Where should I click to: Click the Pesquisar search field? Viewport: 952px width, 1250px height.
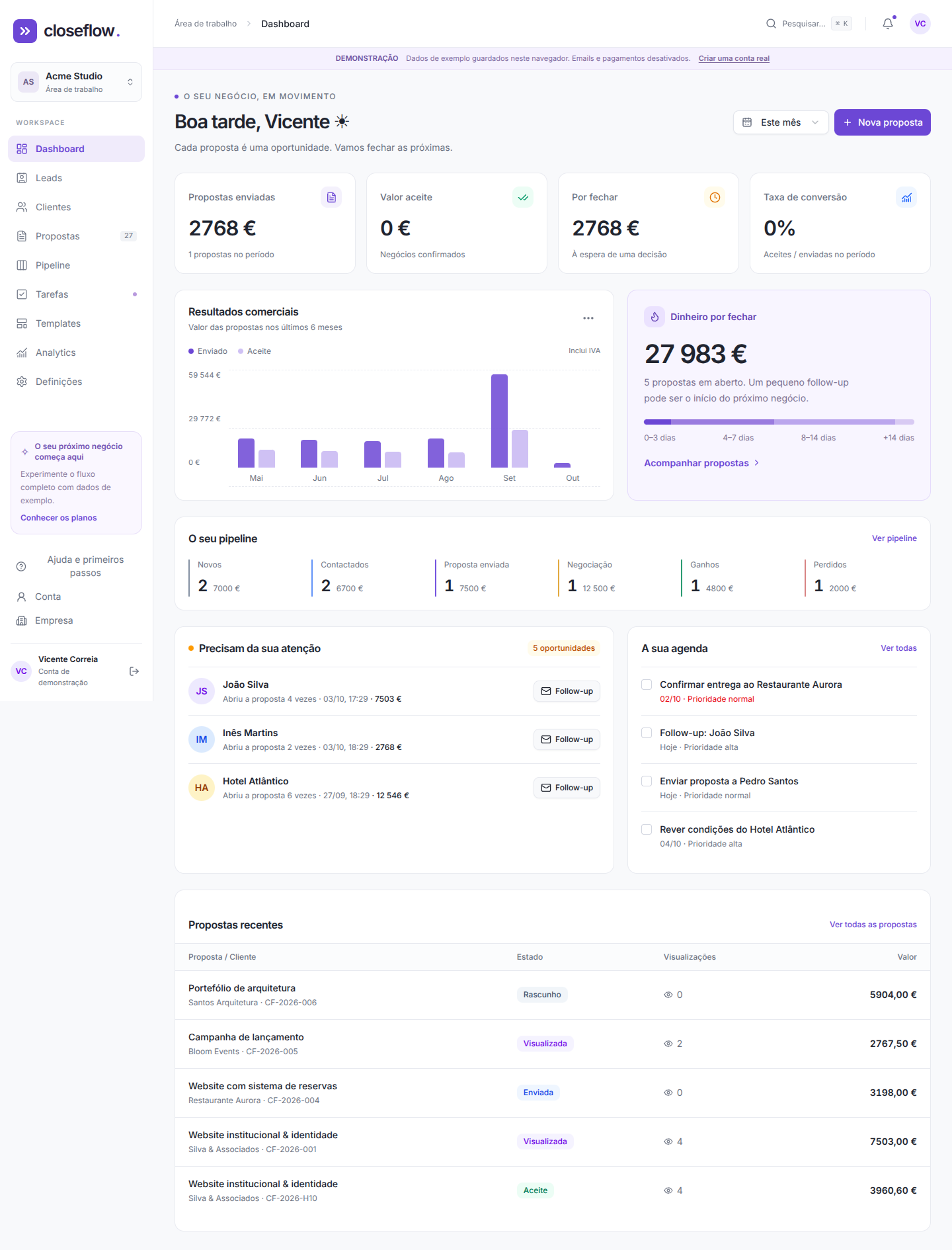pos(808,24)
